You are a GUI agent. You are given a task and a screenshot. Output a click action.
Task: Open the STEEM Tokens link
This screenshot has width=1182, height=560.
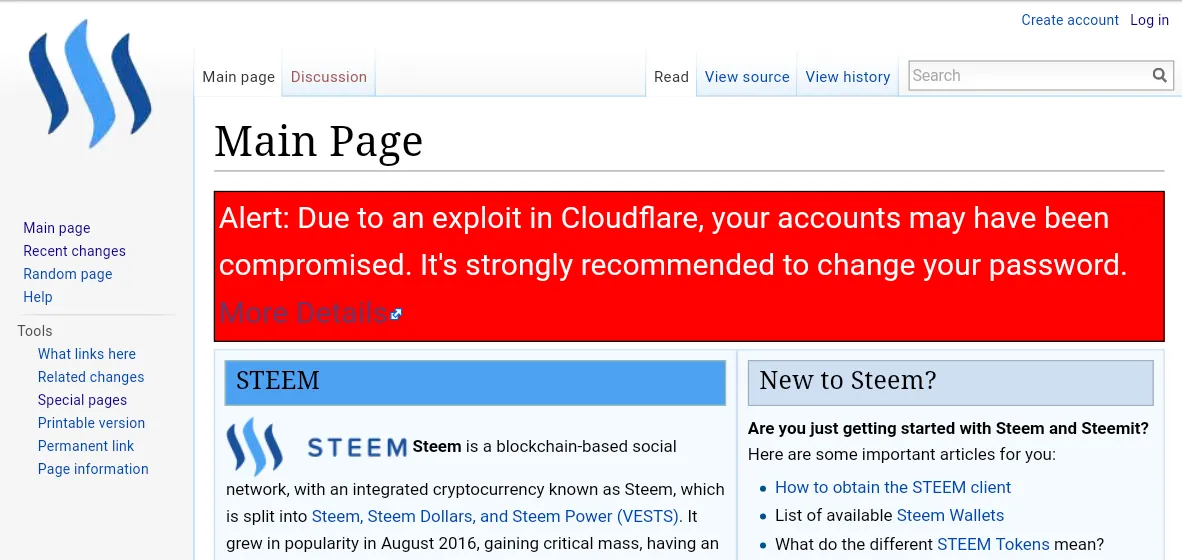pos(993,544)
